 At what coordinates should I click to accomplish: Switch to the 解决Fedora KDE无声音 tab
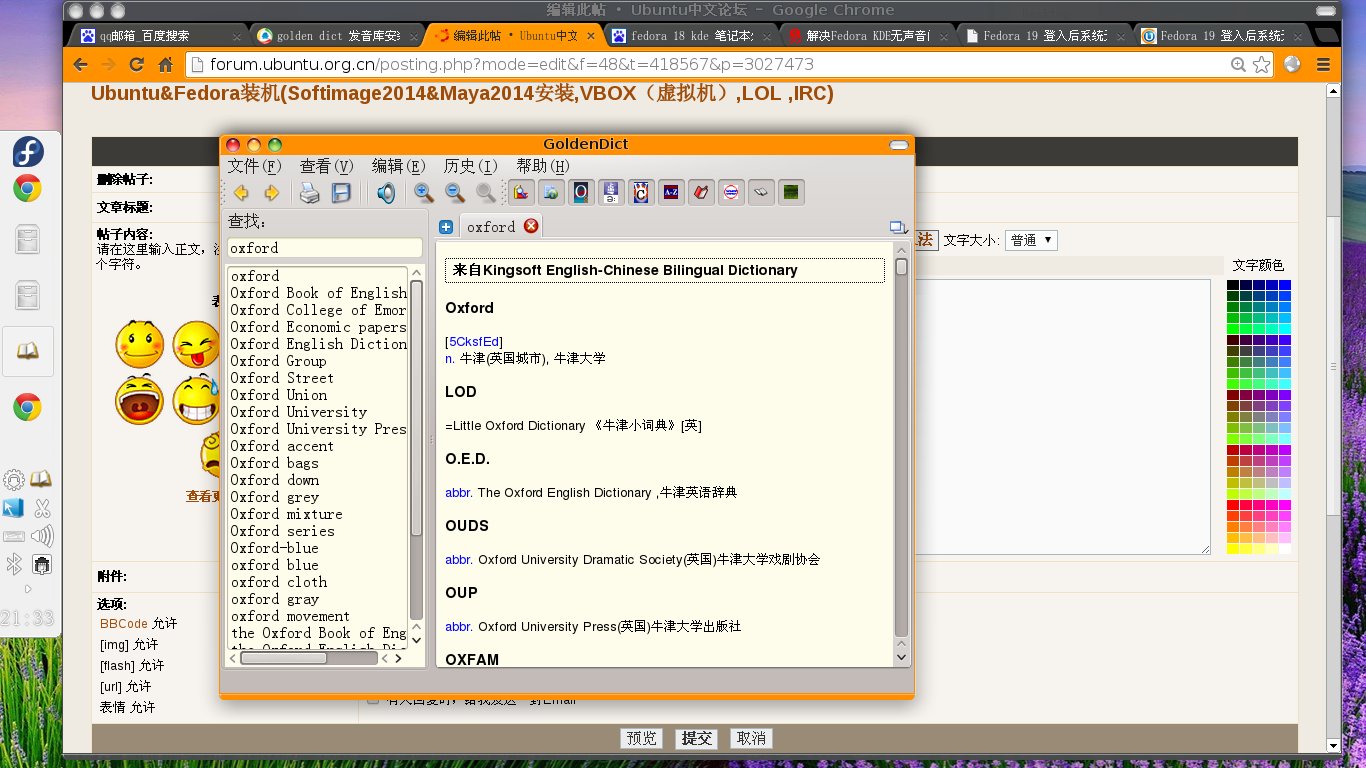click(x=867, y=35)
